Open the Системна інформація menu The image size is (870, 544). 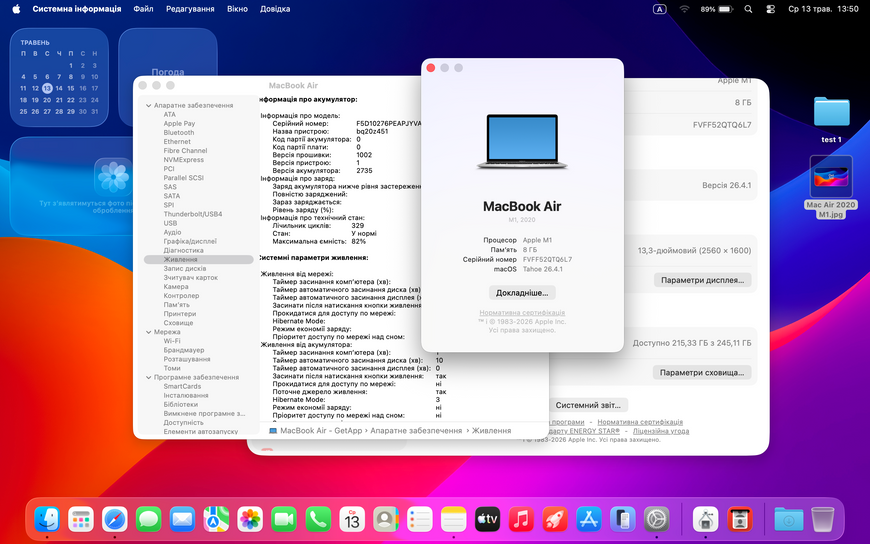tap(77, 9)
